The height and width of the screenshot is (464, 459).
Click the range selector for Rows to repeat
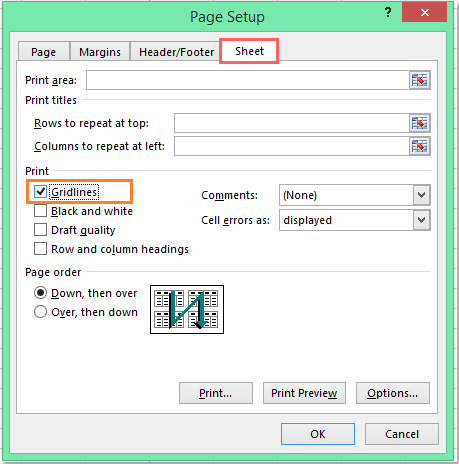[x=420, y=123]
